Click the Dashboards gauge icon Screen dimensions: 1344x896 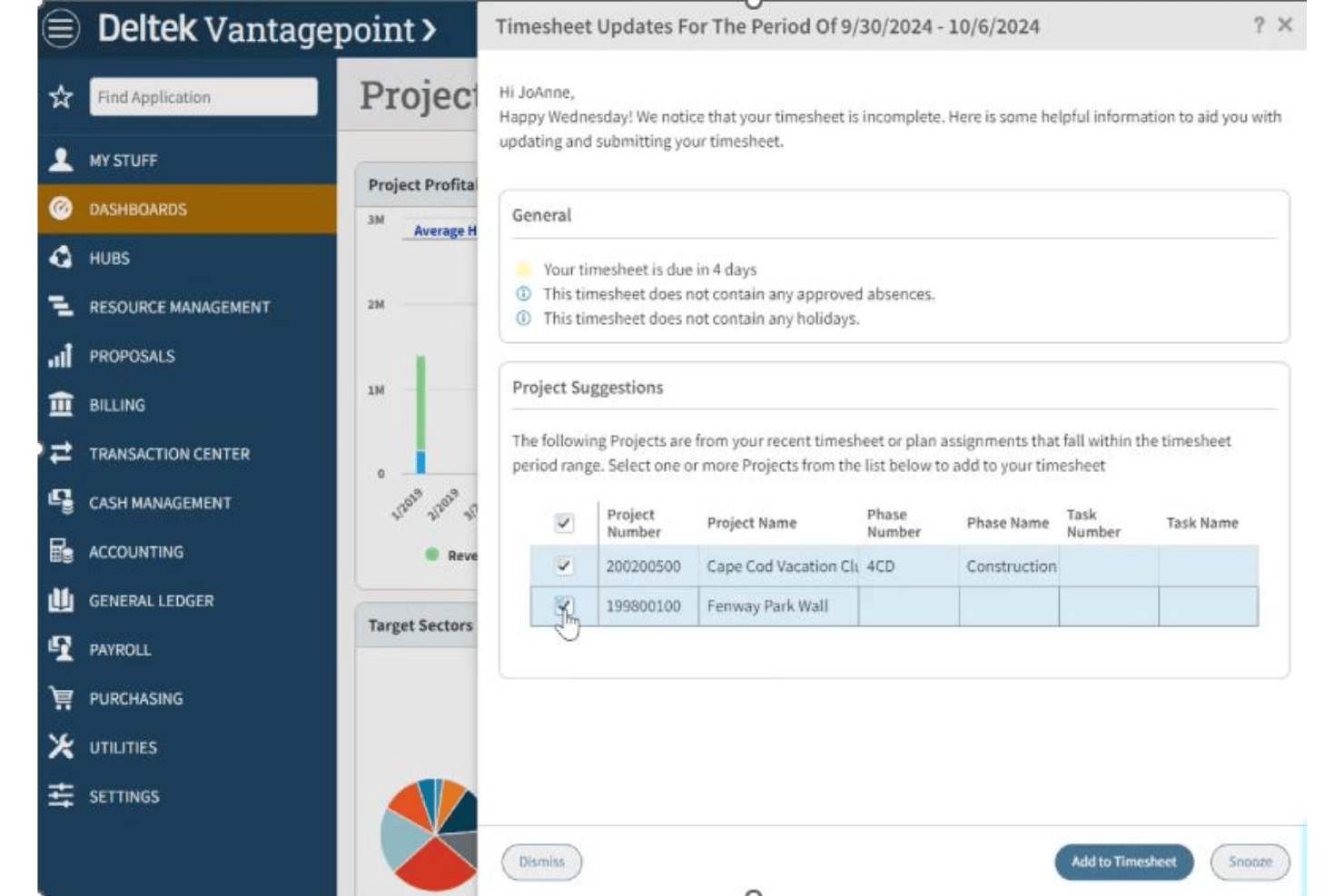pos(61,209)
